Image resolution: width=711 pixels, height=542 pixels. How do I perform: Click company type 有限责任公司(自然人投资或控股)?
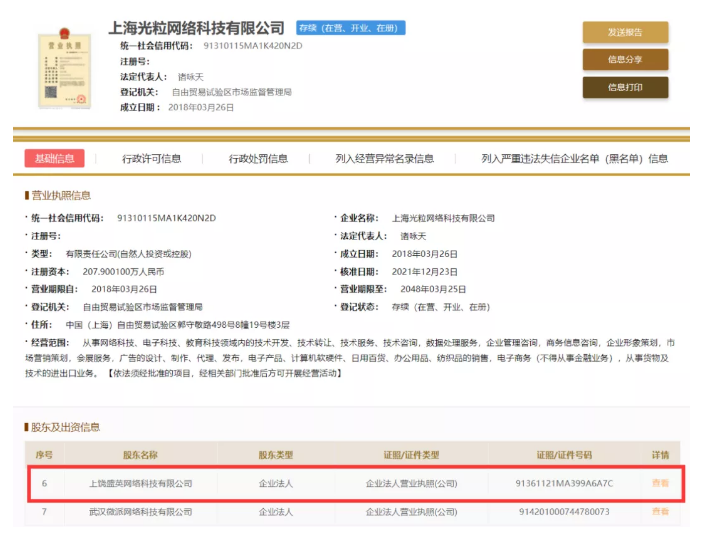pyautogui.click(x=129, y=254)
